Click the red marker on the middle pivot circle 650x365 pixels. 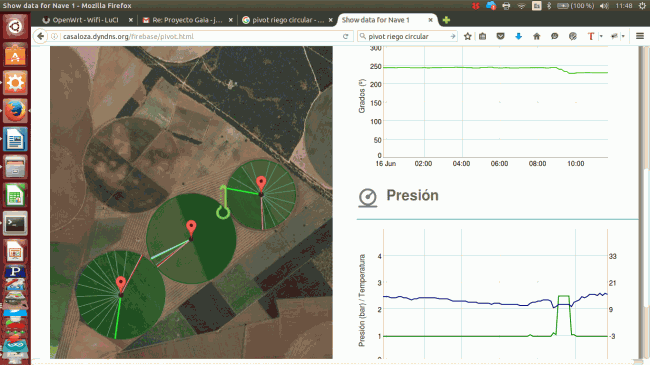coord(191,228)
